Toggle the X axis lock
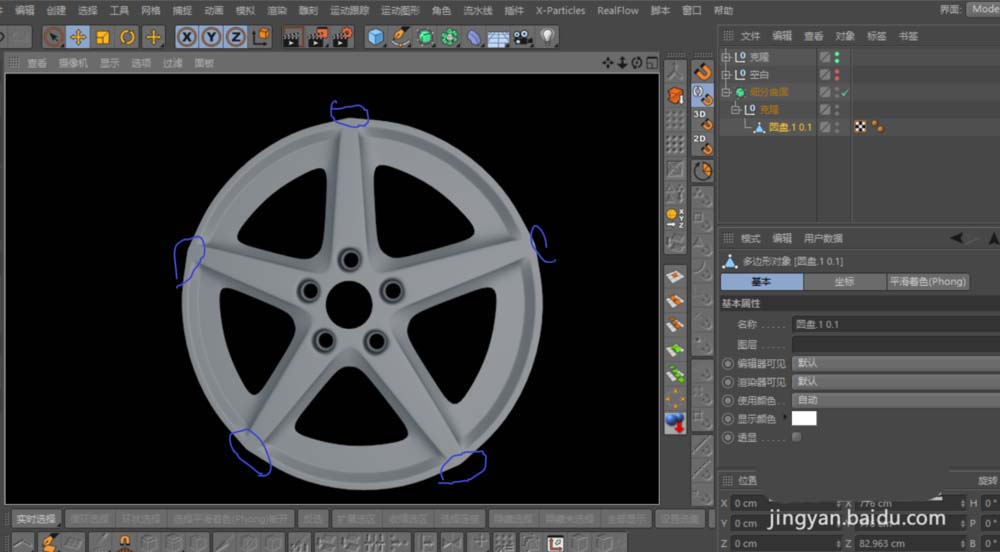The width and height of the screenshot is (1000, 552). pos(187,38)
